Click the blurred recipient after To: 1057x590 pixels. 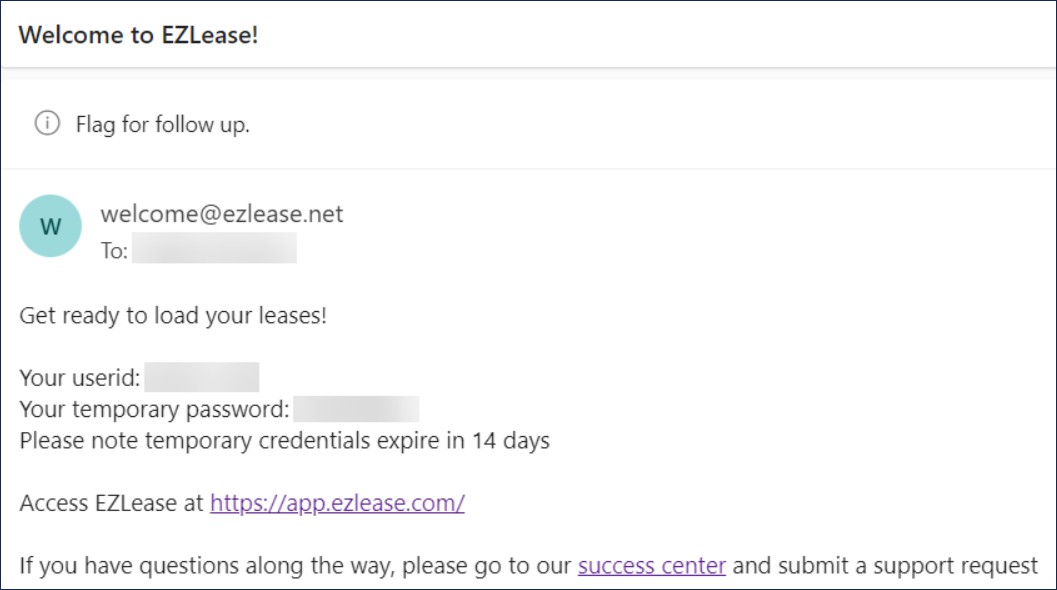click(x=214, y=248)
